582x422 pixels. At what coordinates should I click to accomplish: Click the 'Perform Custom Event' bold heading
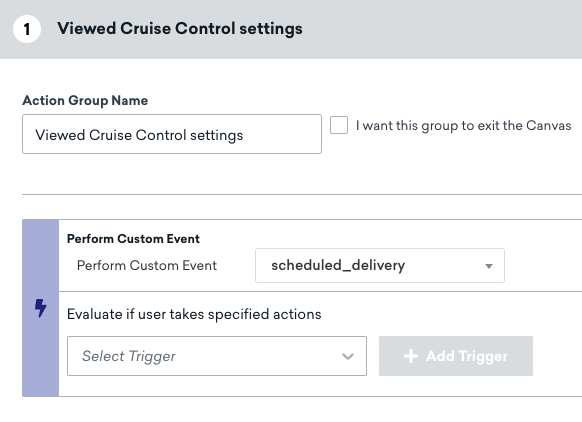point(133,239)
